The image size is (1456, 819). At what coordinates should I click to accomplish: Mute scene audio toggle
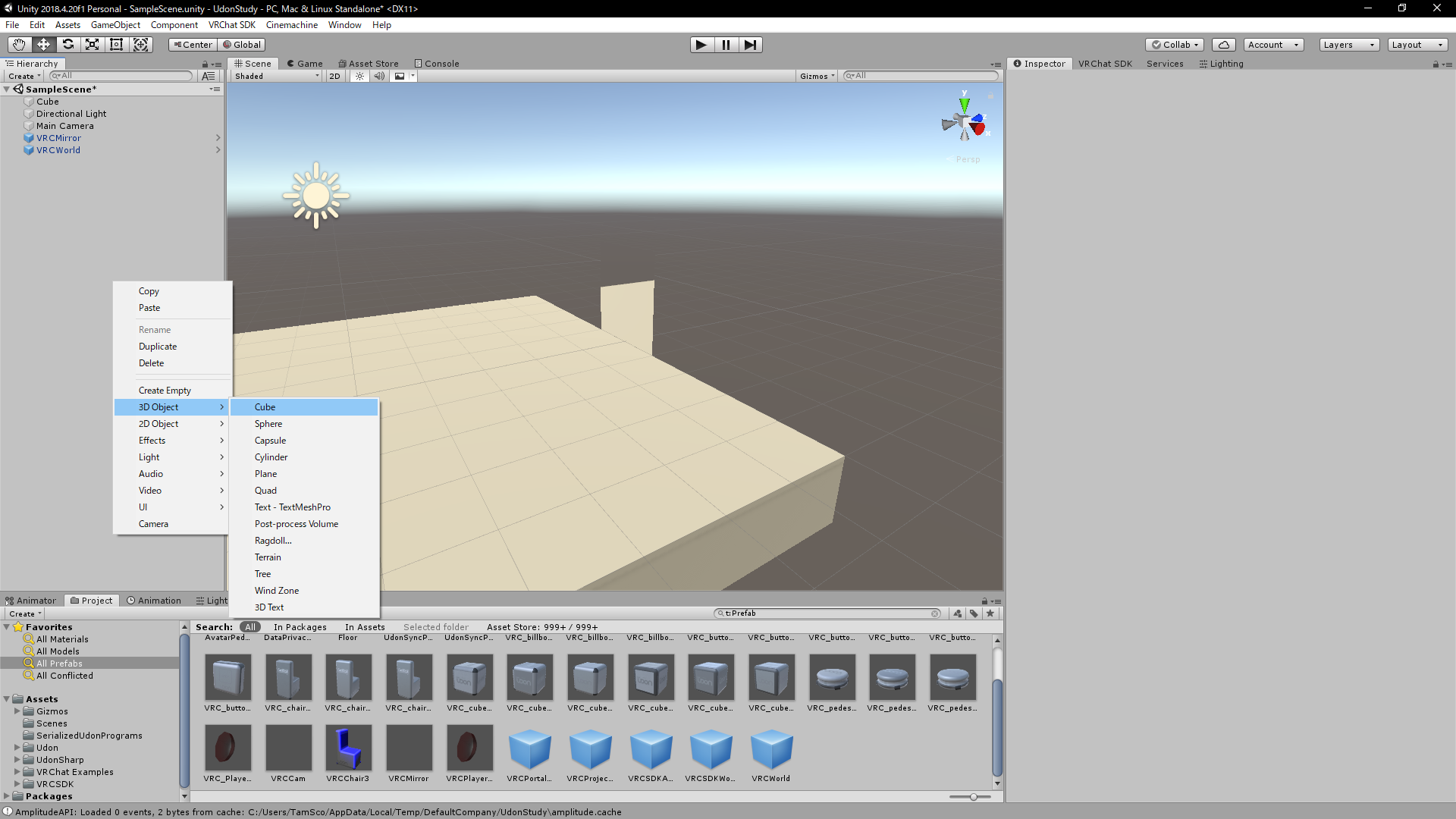click(x=379, y=76)
